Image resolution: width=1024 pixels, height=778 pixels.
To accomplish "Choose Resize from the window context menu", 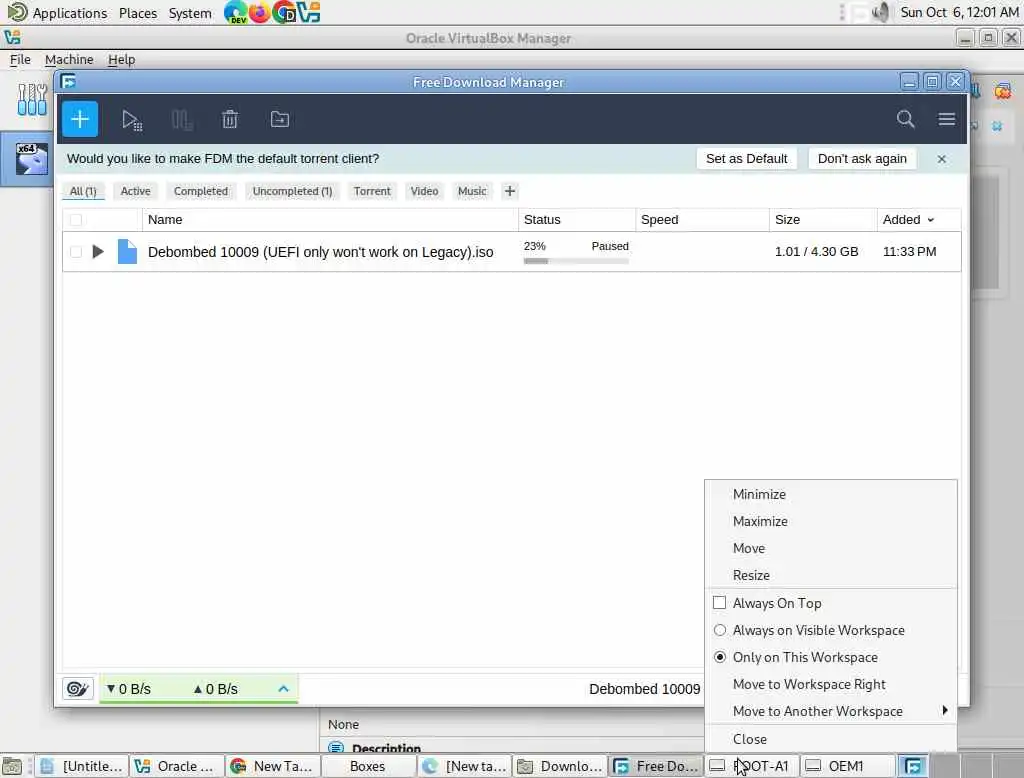I will 831,575.
